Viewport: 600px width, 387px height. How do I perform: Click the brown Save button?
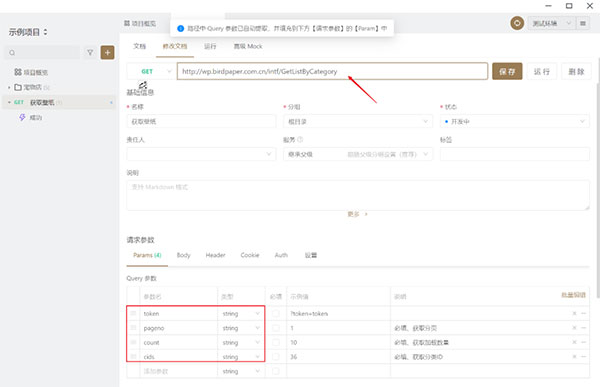click(x=507, y=72)
